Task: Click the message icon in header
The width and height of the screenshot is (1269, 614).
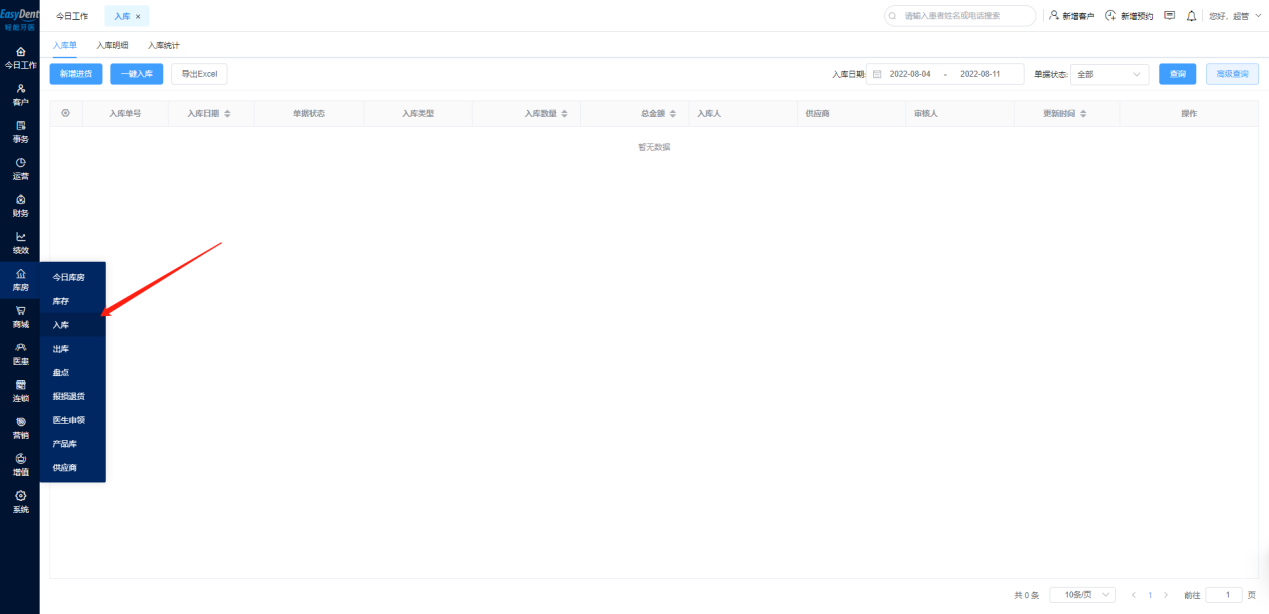Action: pos(1170,16)
